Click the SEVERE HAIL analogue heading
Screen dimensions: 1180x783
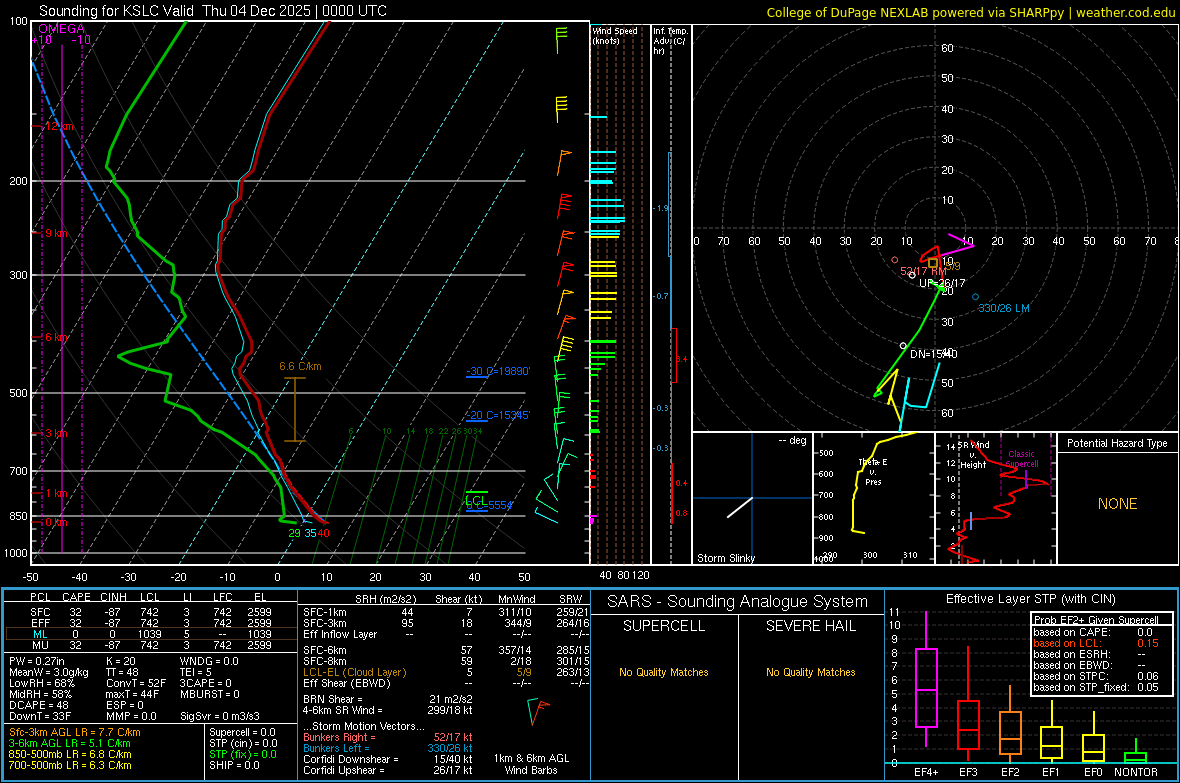pos(810,626)
